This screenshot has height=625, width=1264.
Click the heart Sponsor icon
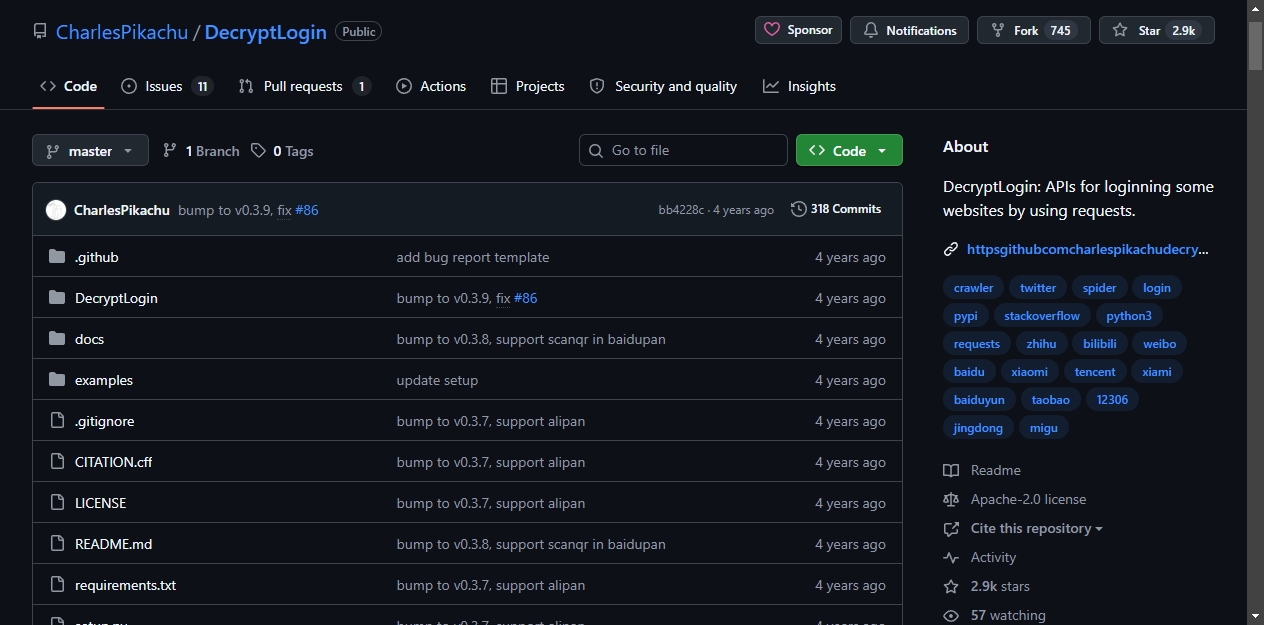point(772,30)
